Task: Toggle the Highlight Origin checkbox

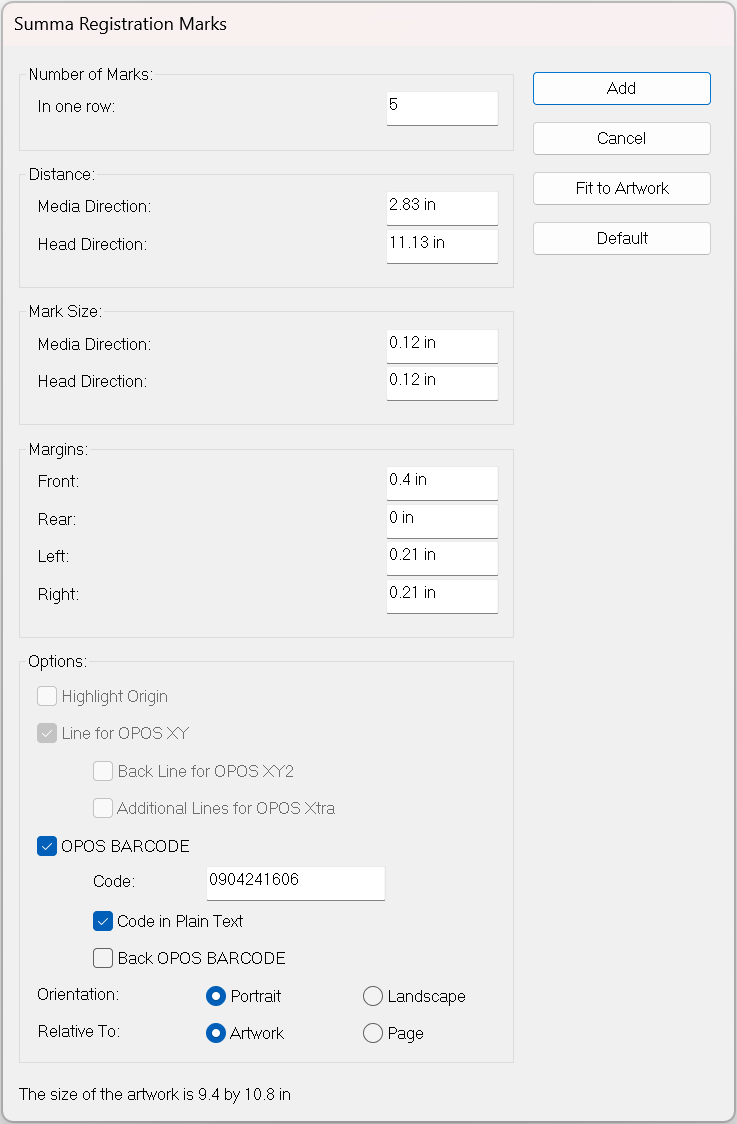Action: point(47,696)
